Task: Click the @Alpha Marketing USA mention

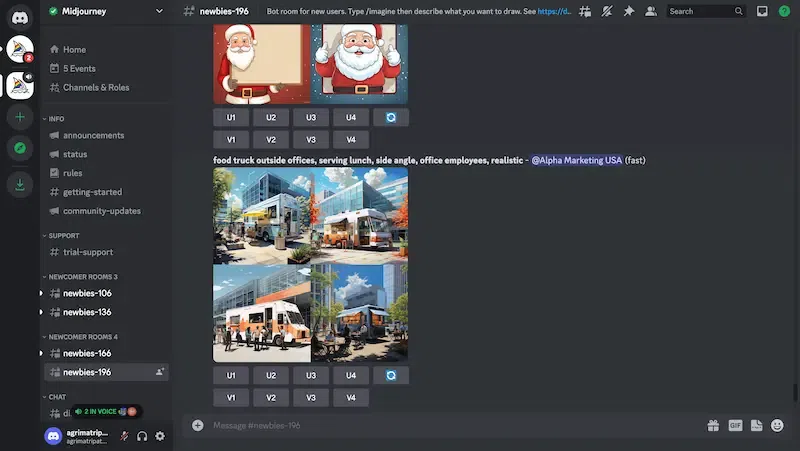Action: pyautogui.click(x=577, y=160)
